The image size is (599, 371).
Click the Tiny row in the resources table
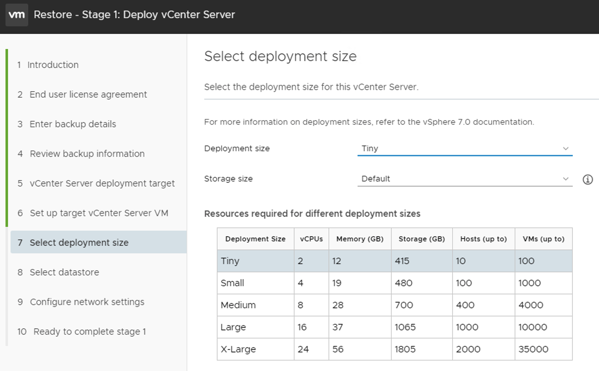[395, 261]
